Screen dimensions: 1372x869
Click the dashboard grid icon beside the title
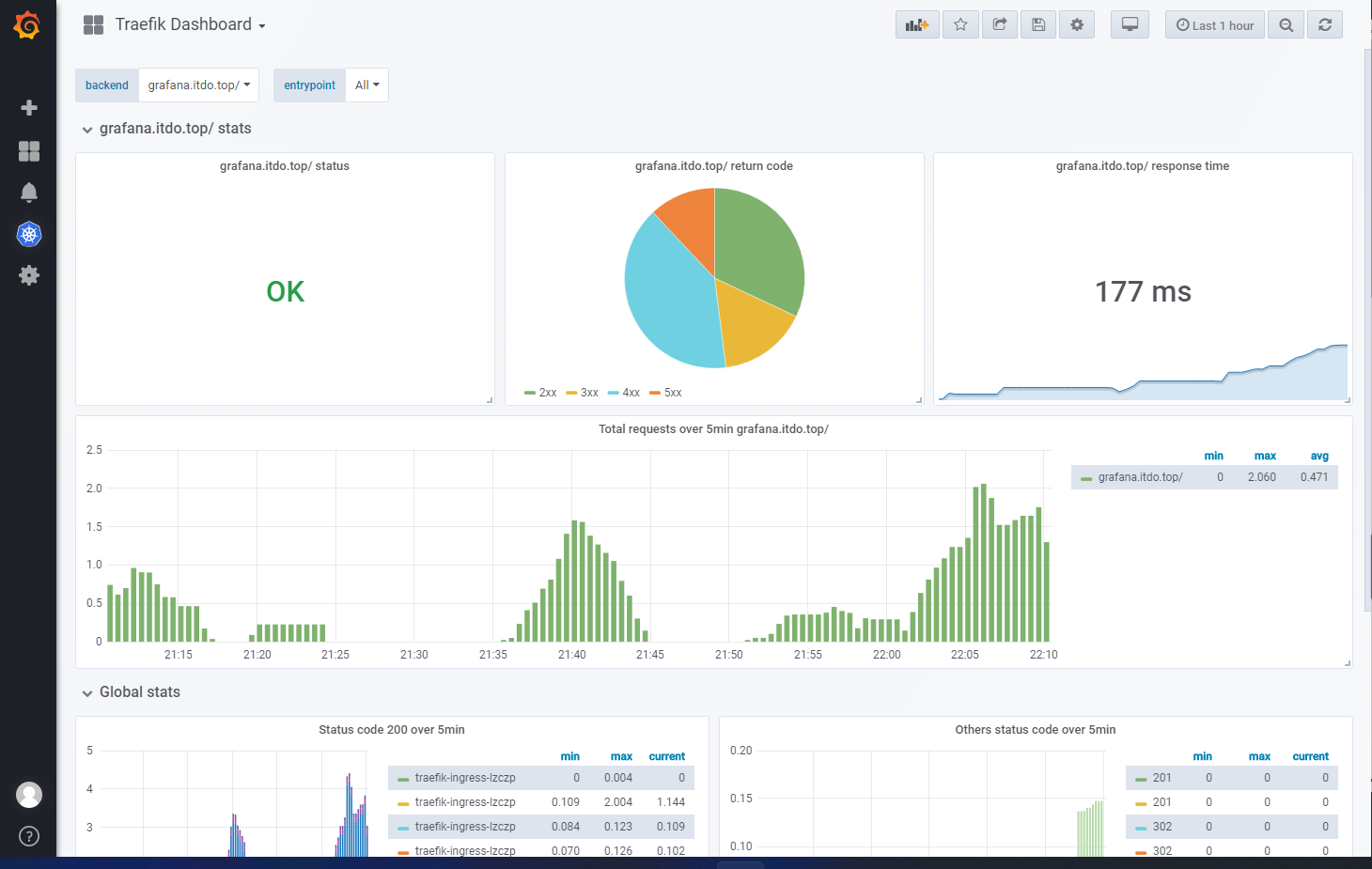coord(94,25)
